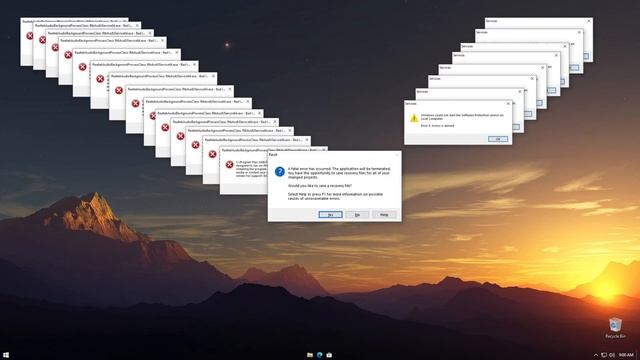
Task: Click the volume speaker icon in tray
Action: [x=612, y=355]
